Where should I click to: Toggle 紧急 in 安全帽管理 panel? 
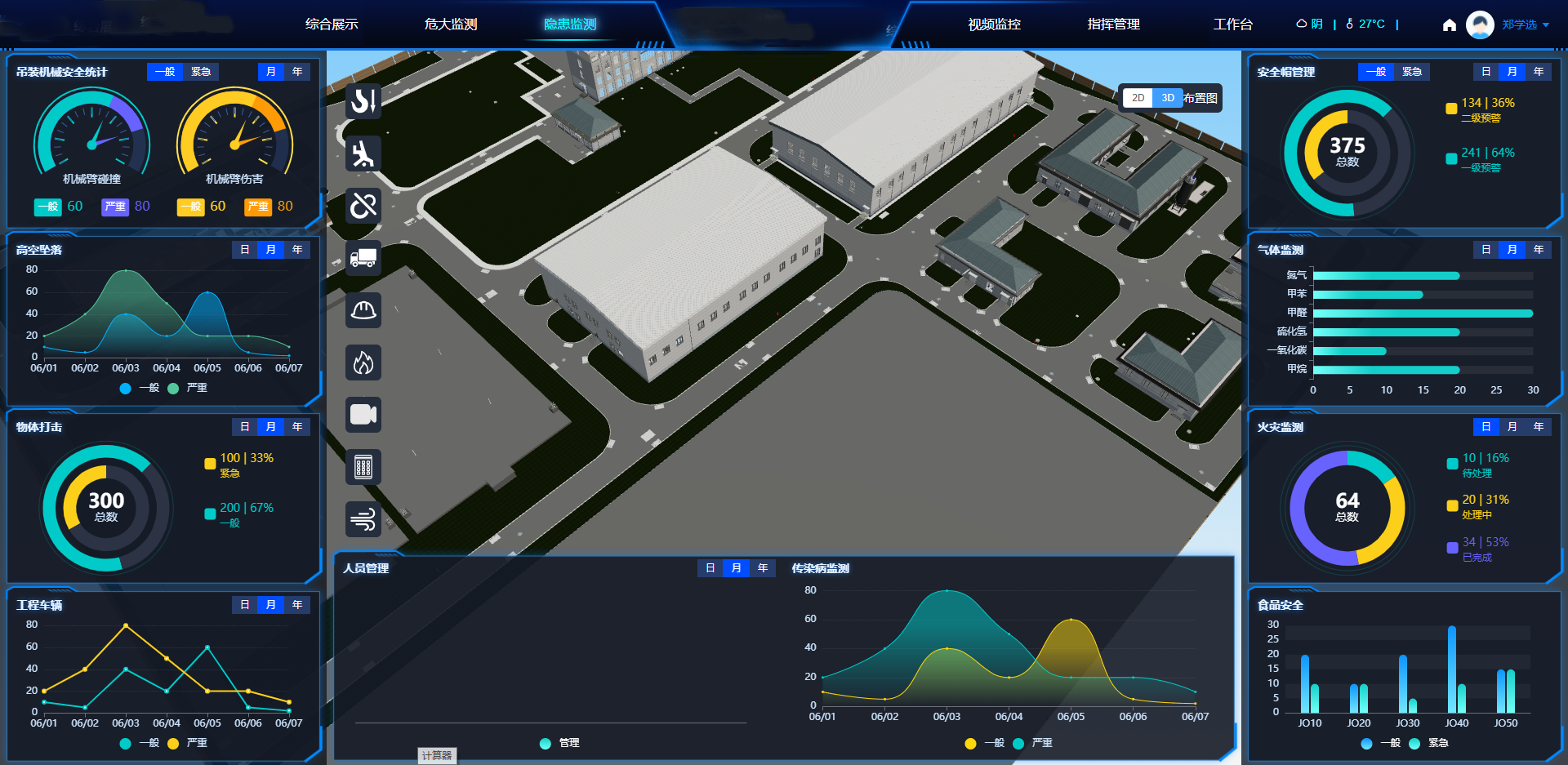tap(1411, 72)
